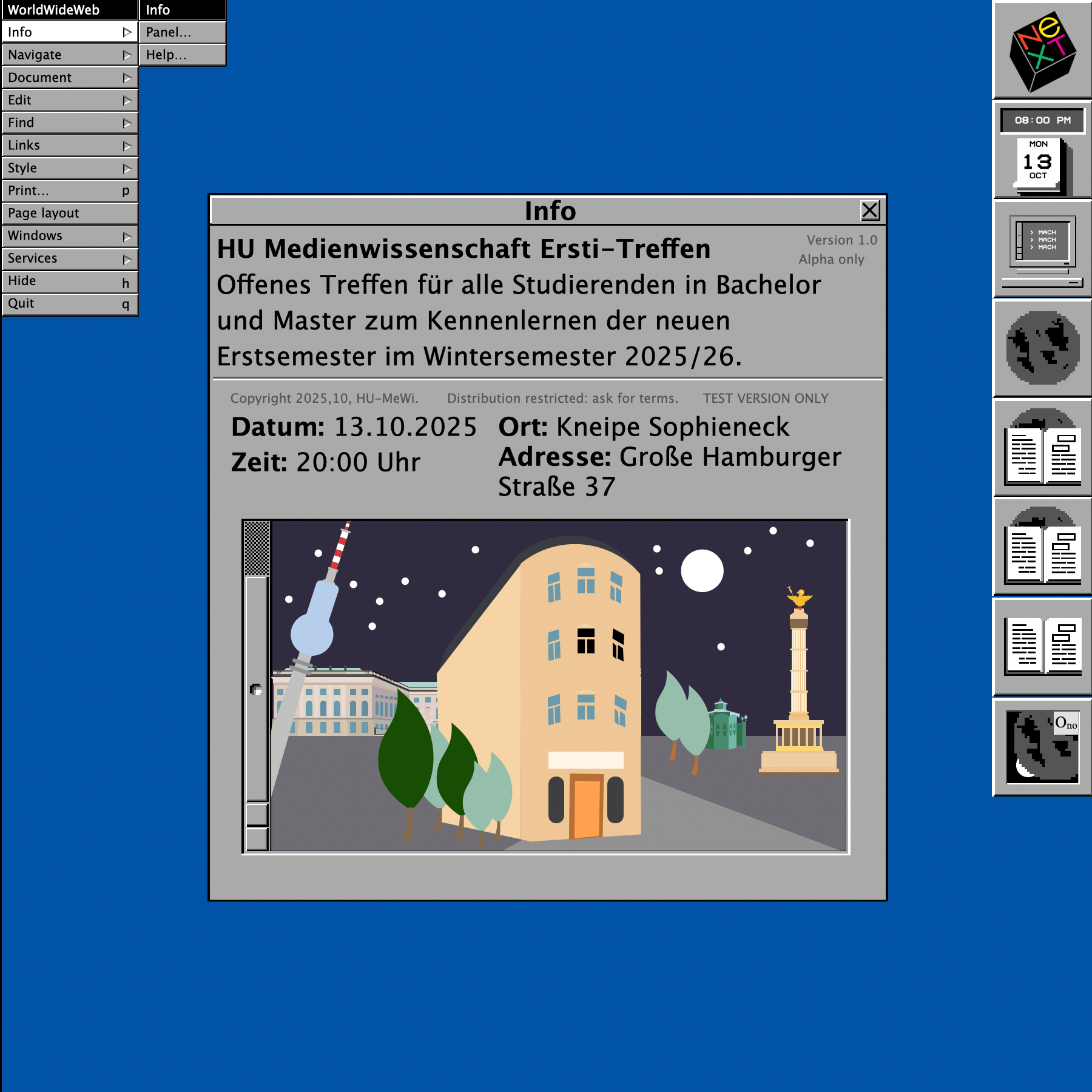Viewport: 1092px width, 1092px height.
Task: Open the Ono globe dock icon
Action: [x=1042, y=747]
